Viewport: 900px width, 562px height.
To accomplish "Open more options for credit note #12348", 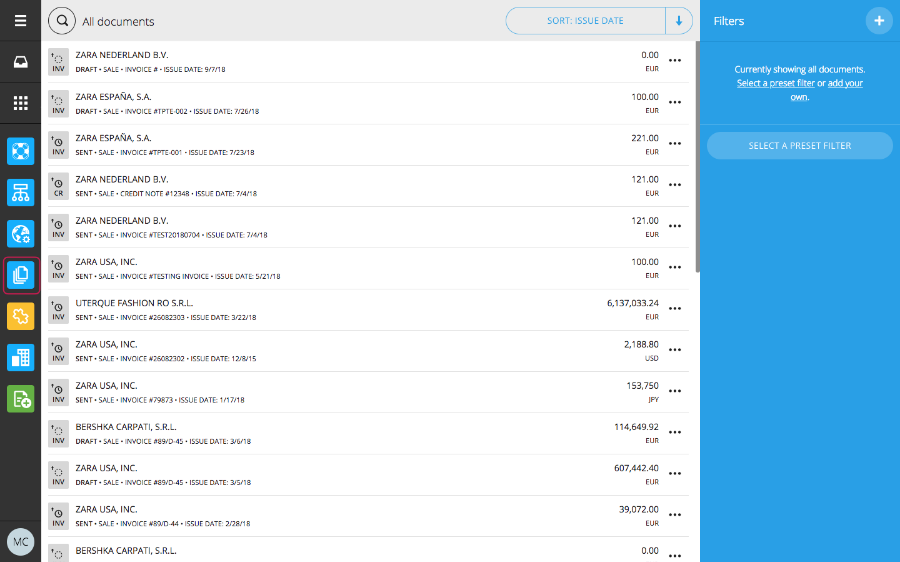I will [675, 185].
